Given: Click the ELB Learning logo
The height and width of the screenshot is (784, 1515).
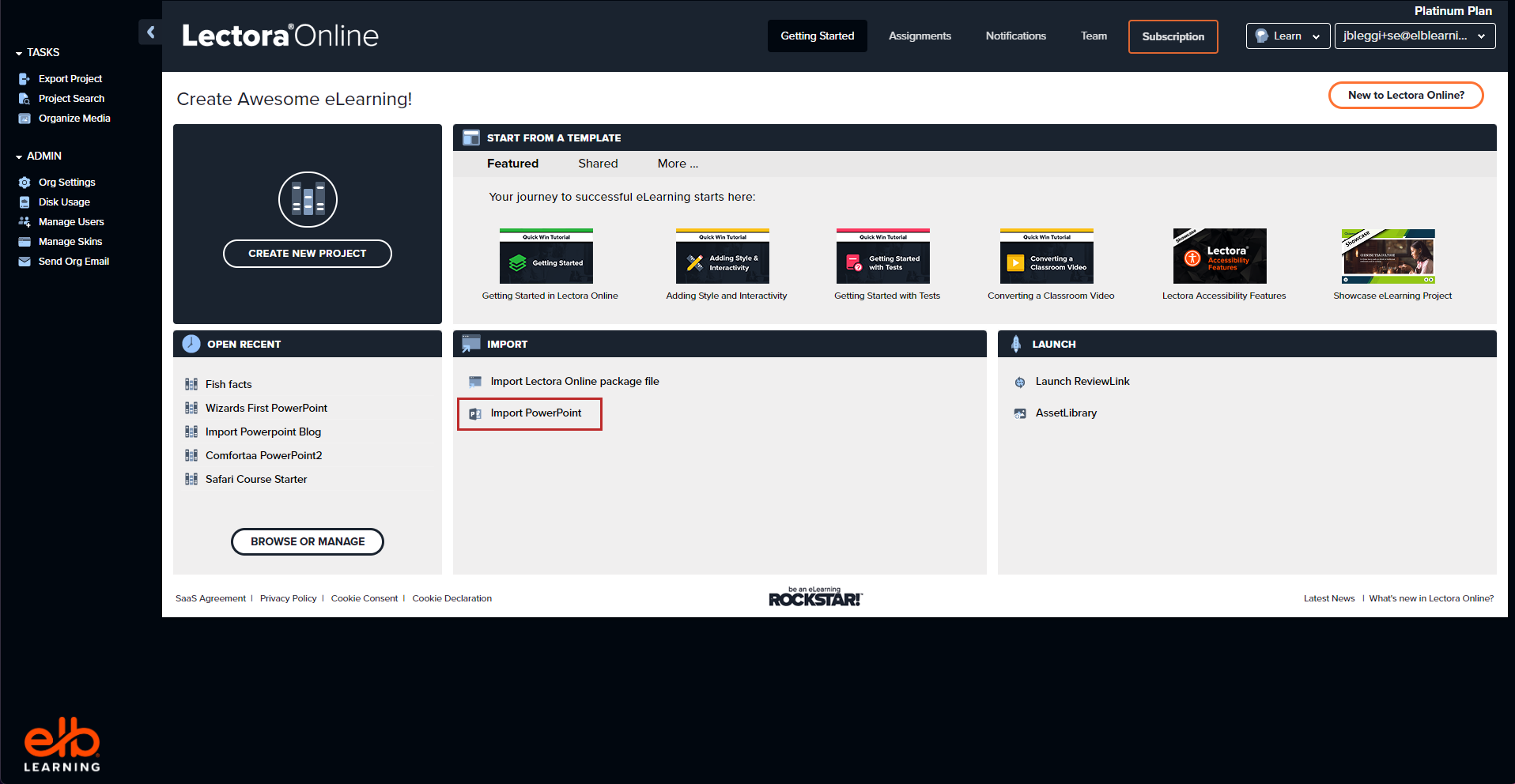Looking at the screenshot, I should [x=62, y=744].
